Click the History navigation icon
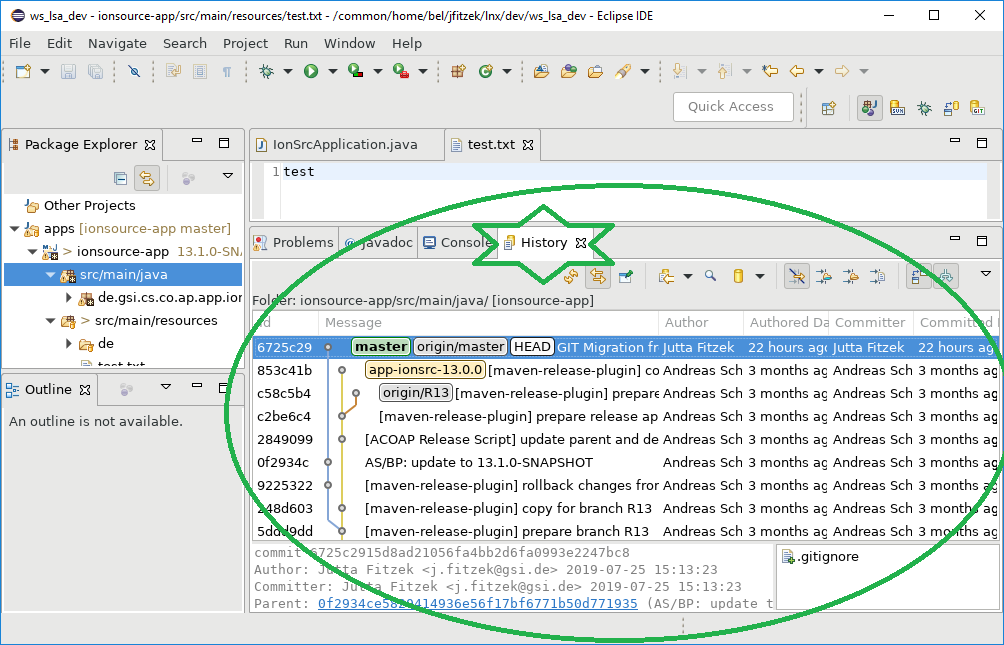1004x645 pixels. (667, 277)
